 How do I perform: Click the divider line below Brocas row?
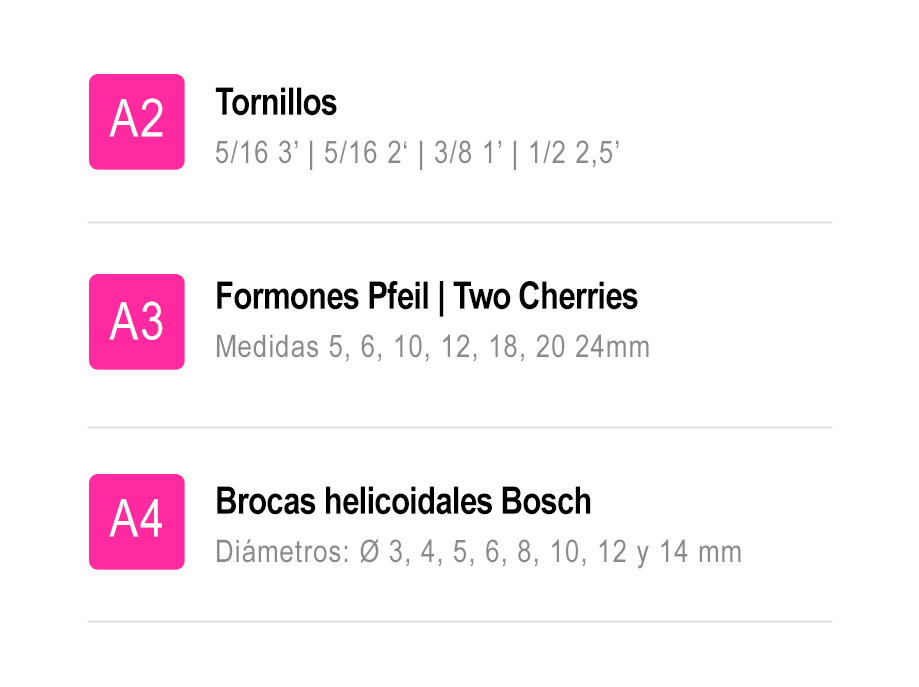click(460, 621)
